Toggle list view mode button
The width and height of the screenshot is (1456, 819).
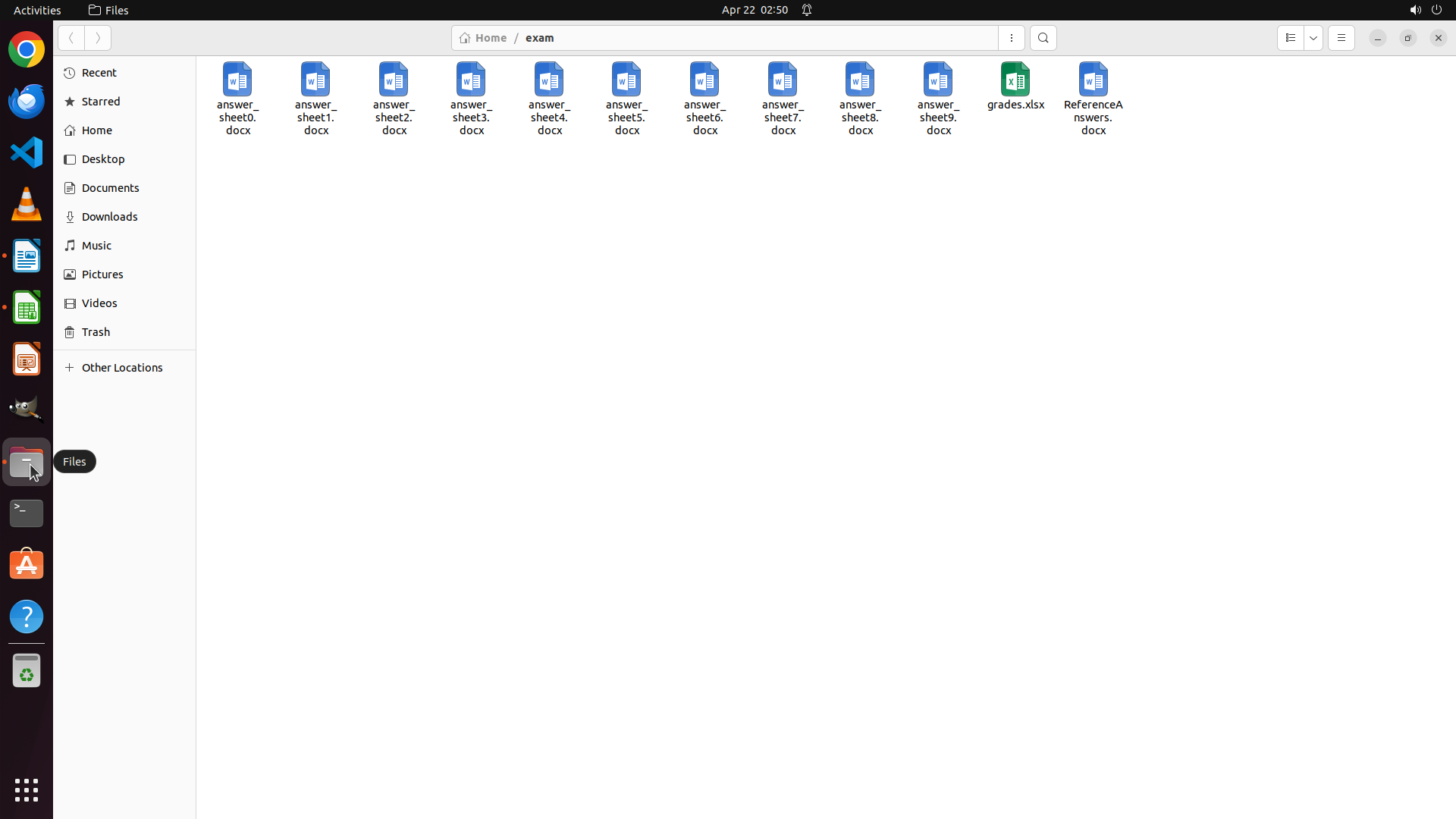1290,38
